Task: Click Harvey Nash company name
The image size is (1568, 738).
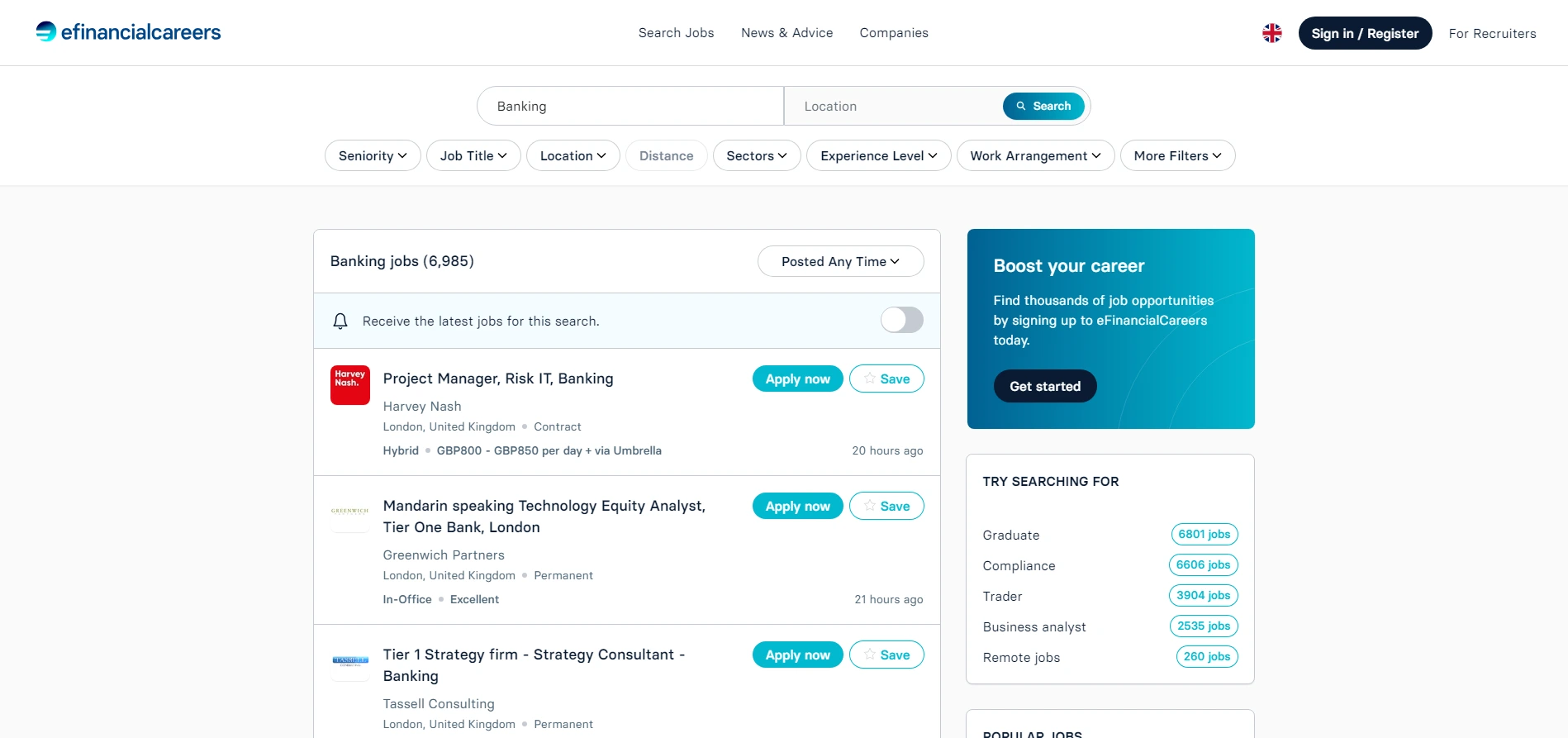Action: (422, 407)
